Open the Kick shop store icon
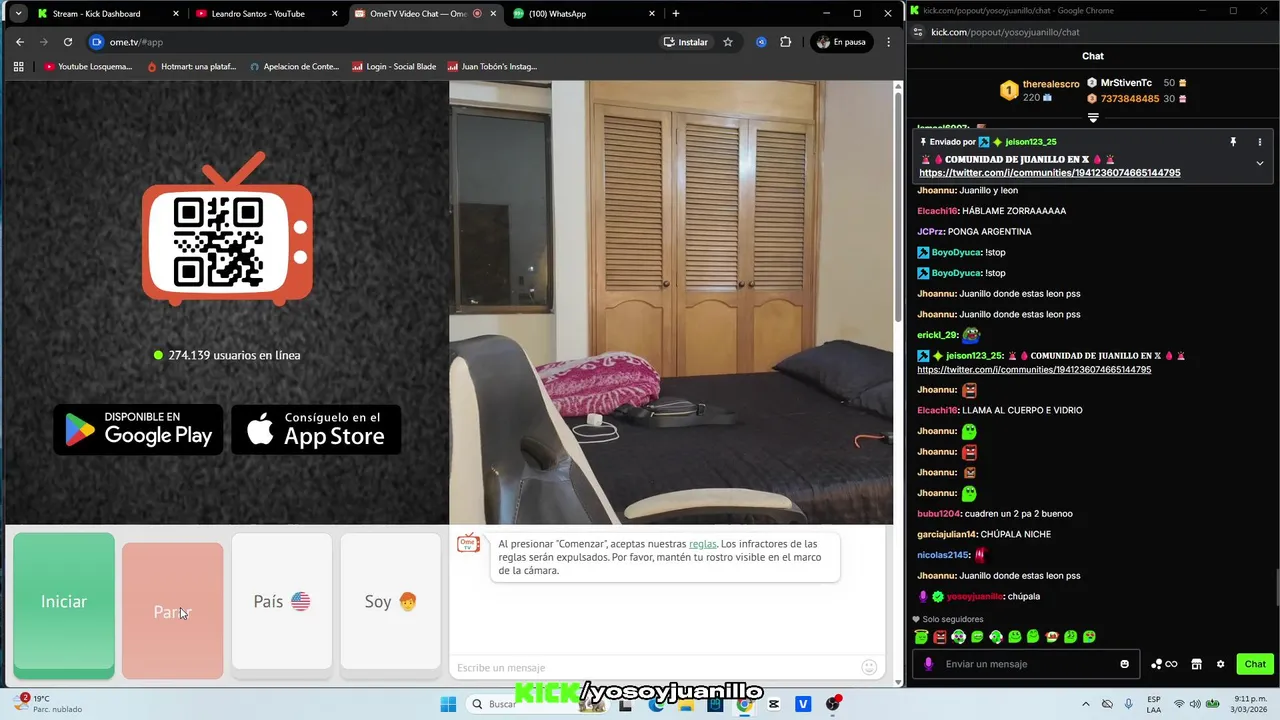The image size is (1280, 720). [x=1197, y=664]
